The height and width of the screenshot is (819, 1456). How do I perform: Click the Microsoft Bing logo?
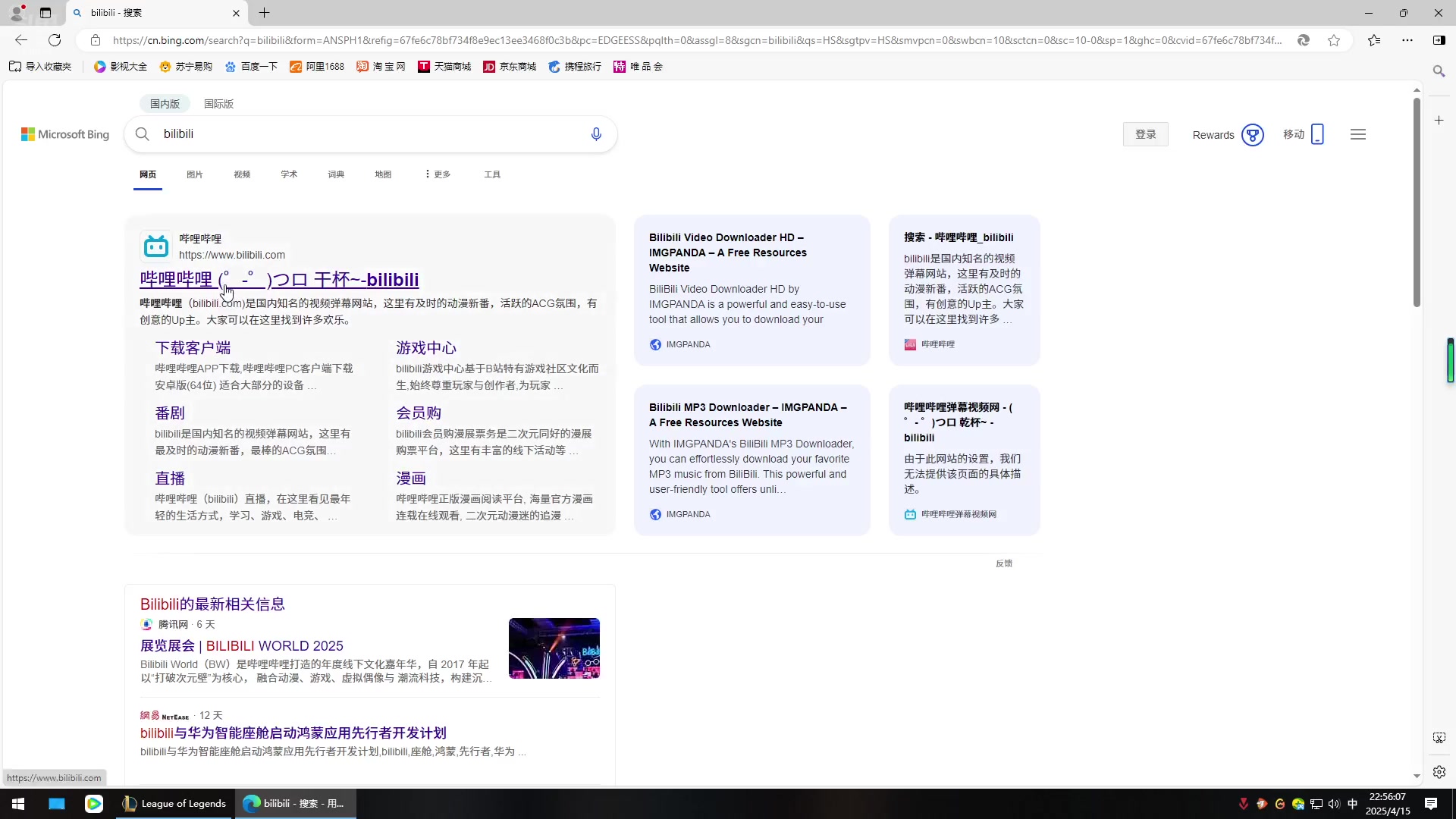click(65, 134)
